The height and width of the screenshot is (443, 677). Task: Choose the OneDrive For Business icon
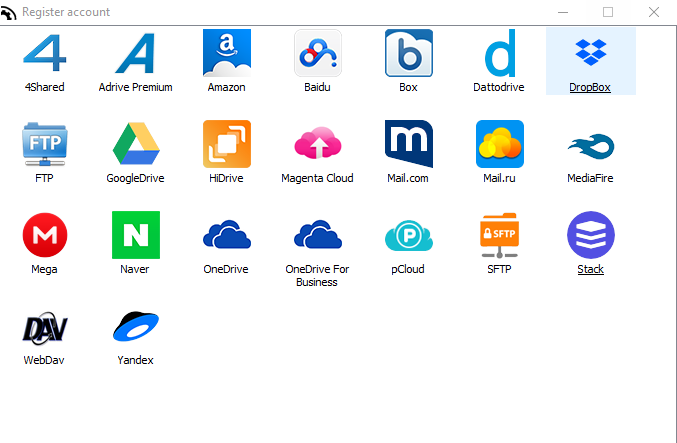318,234
